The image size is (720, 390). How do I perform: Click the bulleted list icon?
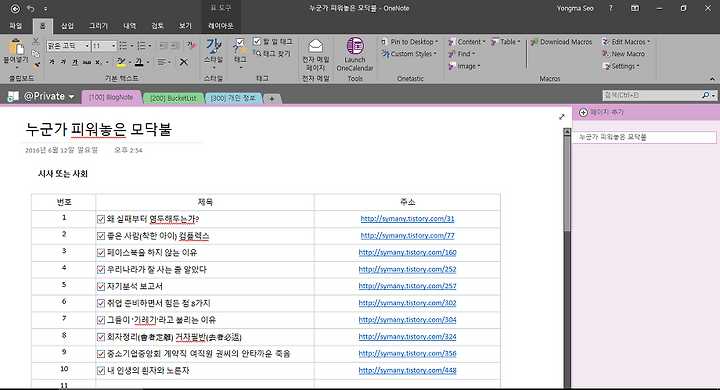(x=123, y=46)
